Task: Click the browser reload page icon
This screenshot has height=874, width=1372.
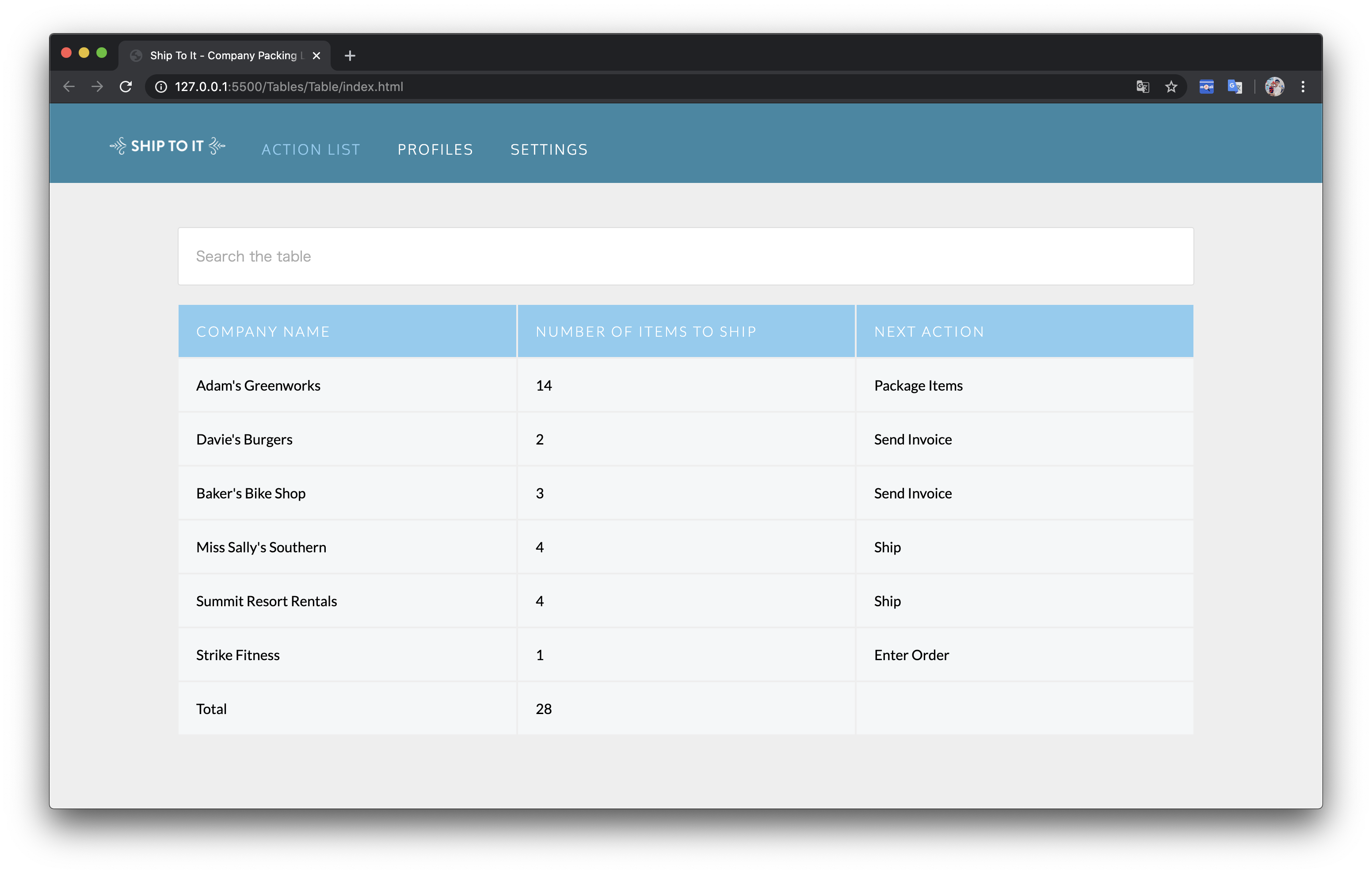Action: point(126,87)
